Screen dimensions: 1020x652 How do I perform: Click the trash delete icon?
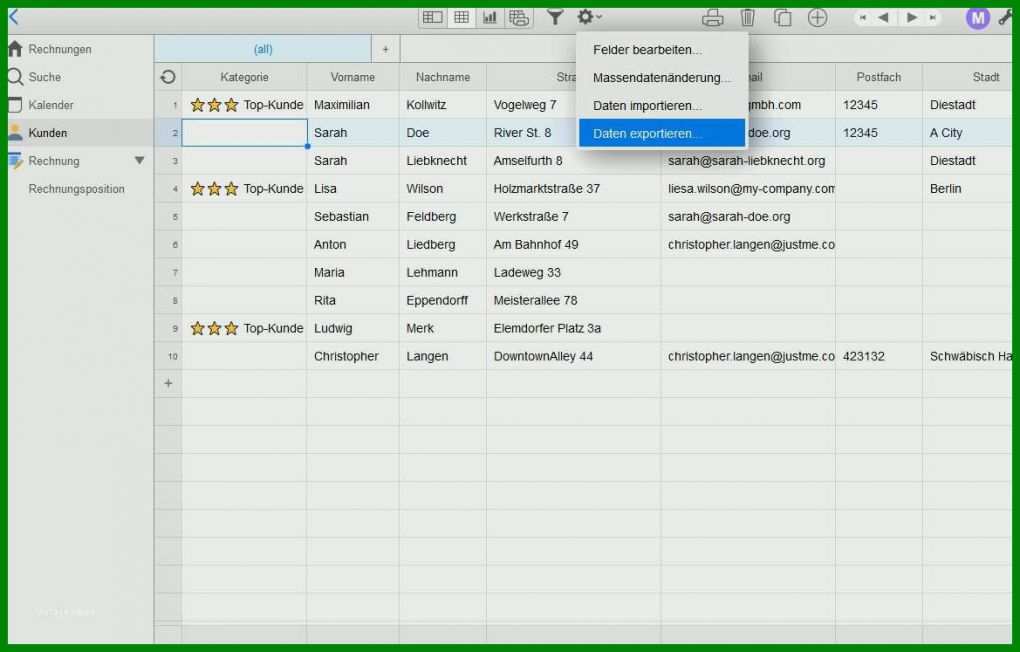[x=747, y=18]
